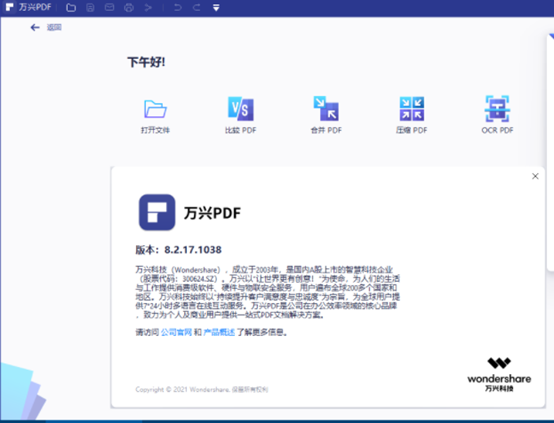Click the 合并 PDF label
554x423 pixels.
tap(326, 130)
